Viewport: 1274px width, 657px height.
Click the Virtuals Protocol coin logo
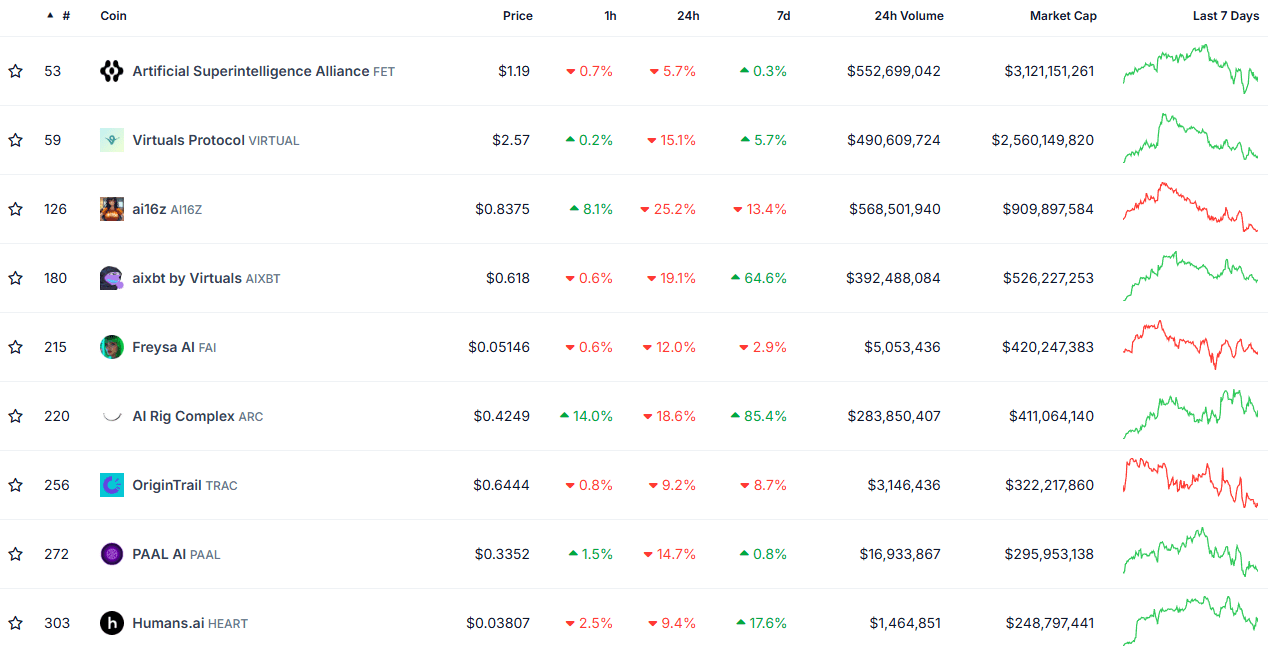(x=112, y=140)
